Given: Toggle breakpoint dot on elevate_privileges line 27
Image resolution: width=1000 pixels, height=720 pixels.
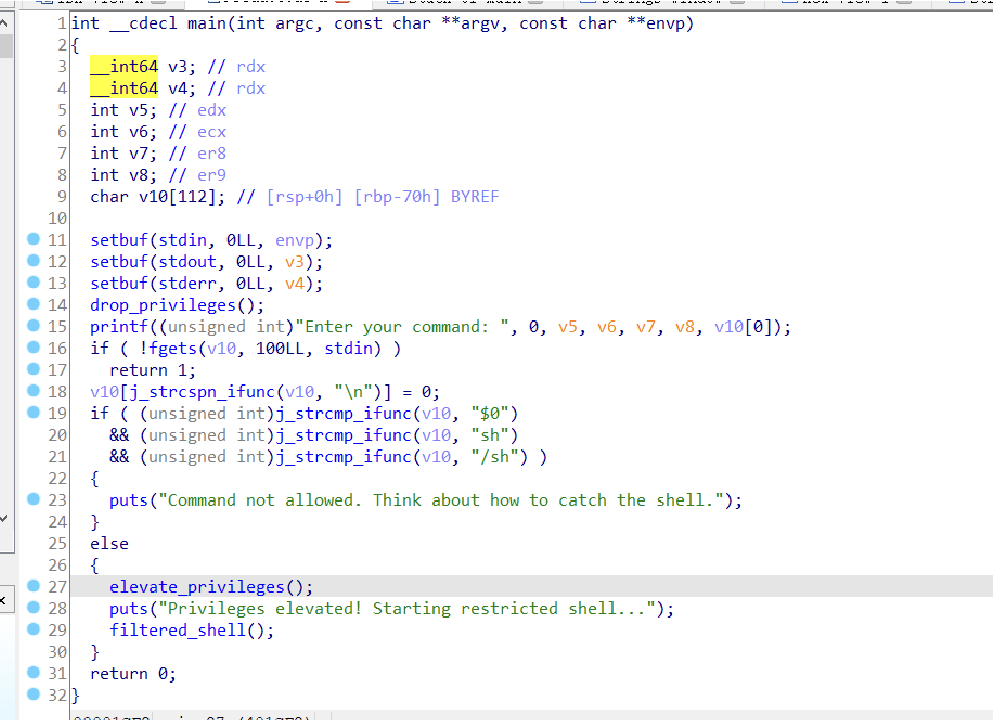Looking at the screenshot, I should 33,587.
